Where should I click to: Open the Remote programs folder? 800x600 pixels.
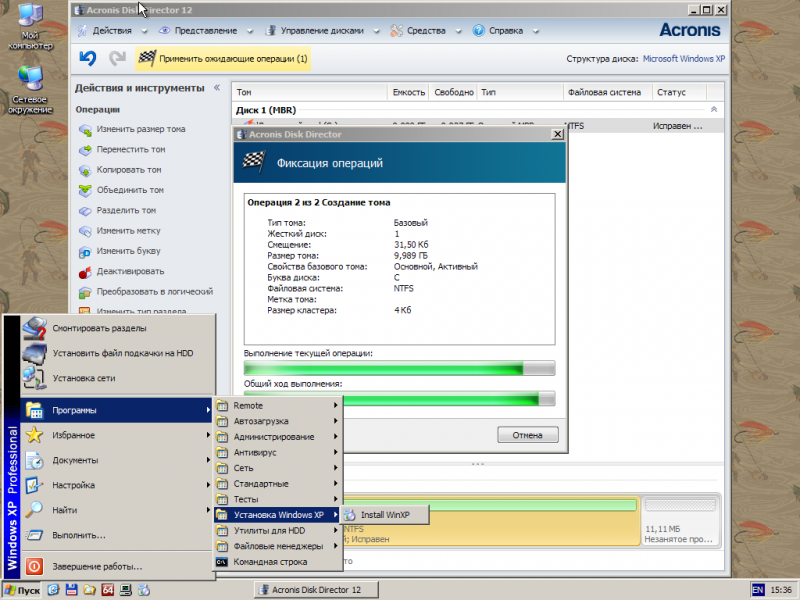(278, 406)
